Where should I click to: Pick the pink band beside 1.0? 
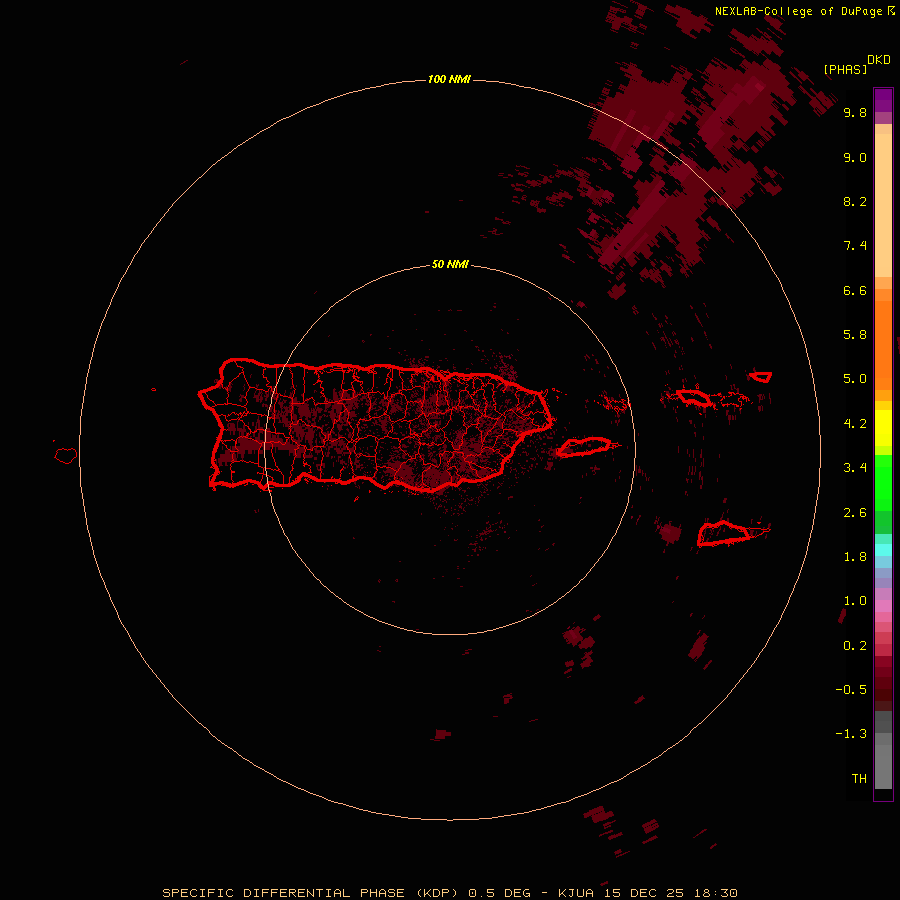883,606
